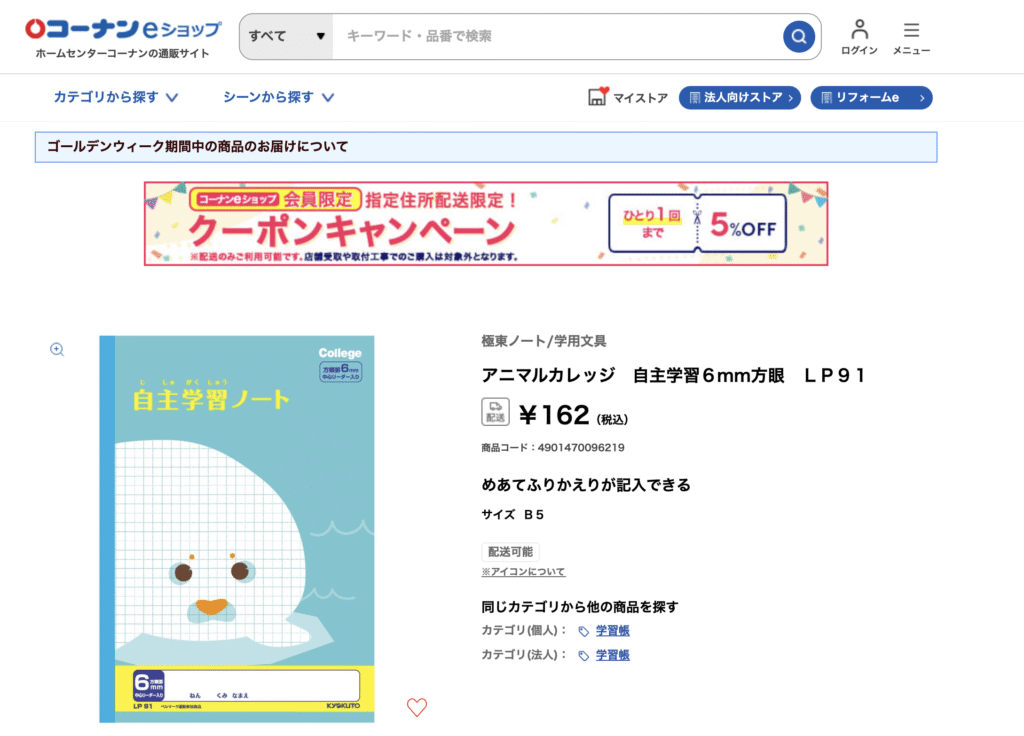Open the メニュー hamburger menu
This screenshot has width=1024, height=736.
[911, 37]
